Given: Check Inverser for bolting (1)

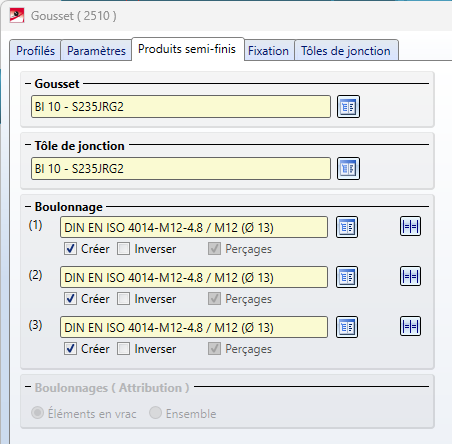Looking at the screenshot, I should tap(123, 249).
